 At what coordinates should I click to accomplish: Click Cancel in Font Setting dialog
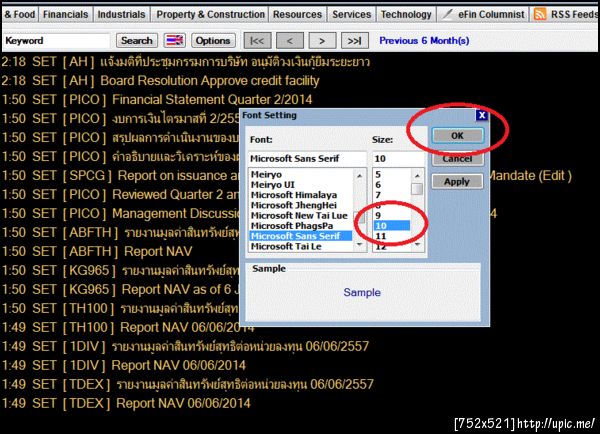(x=457, y=158)
